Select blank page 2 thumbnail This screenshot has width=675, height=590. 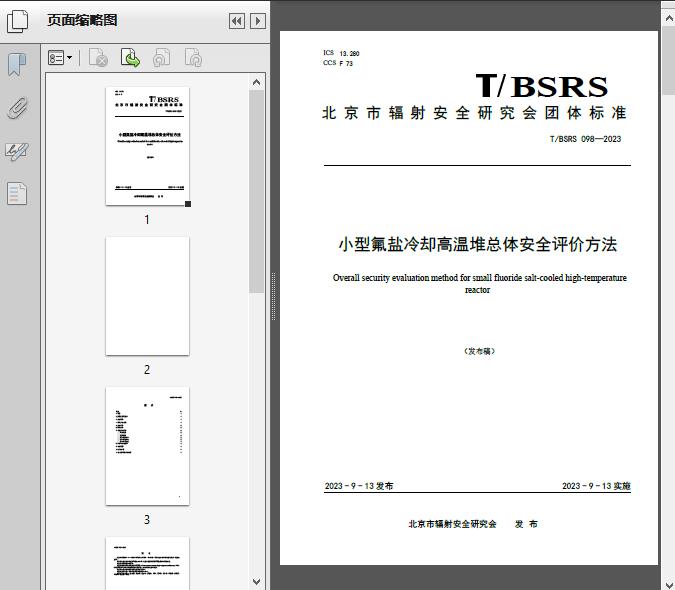pos(147,296)
